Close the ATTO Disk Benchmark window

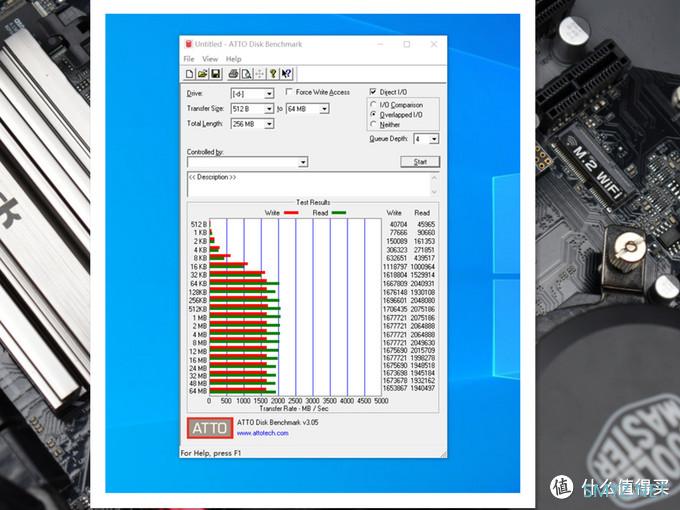pos(434,44)
